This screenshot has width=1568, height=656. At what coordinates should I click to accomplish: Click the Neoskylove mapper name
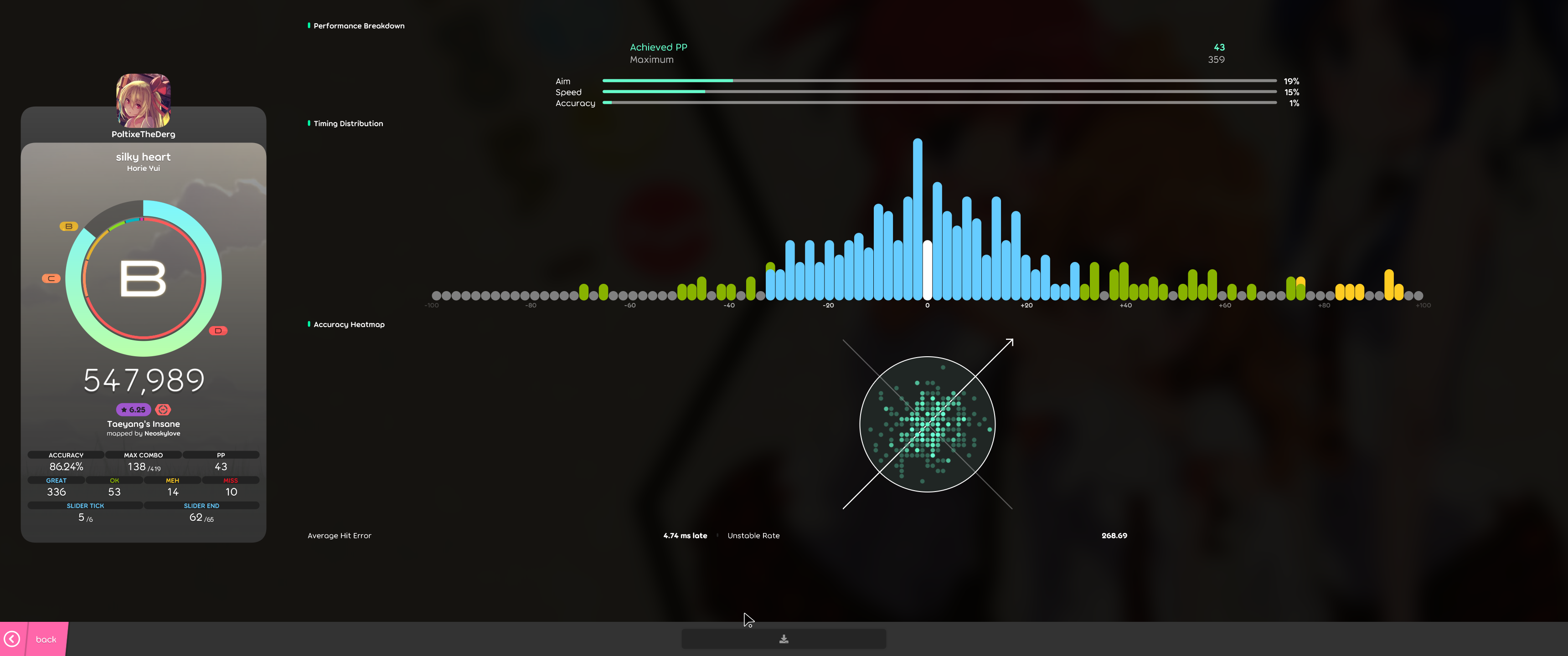pos(162,433)
